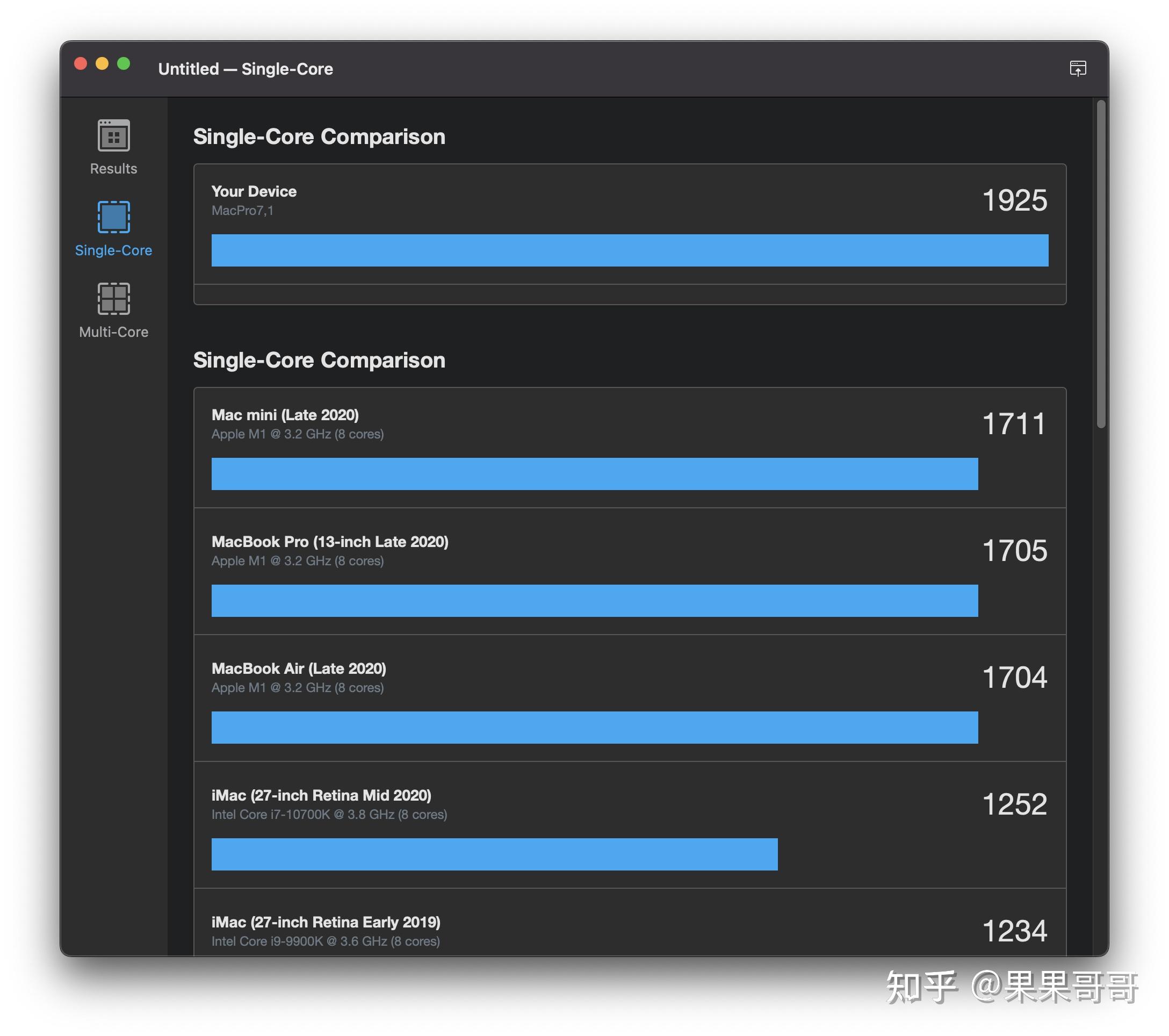Click the Mac mini (Late 2020) score bar
1169x1036 pixels.
pos(594,473)
